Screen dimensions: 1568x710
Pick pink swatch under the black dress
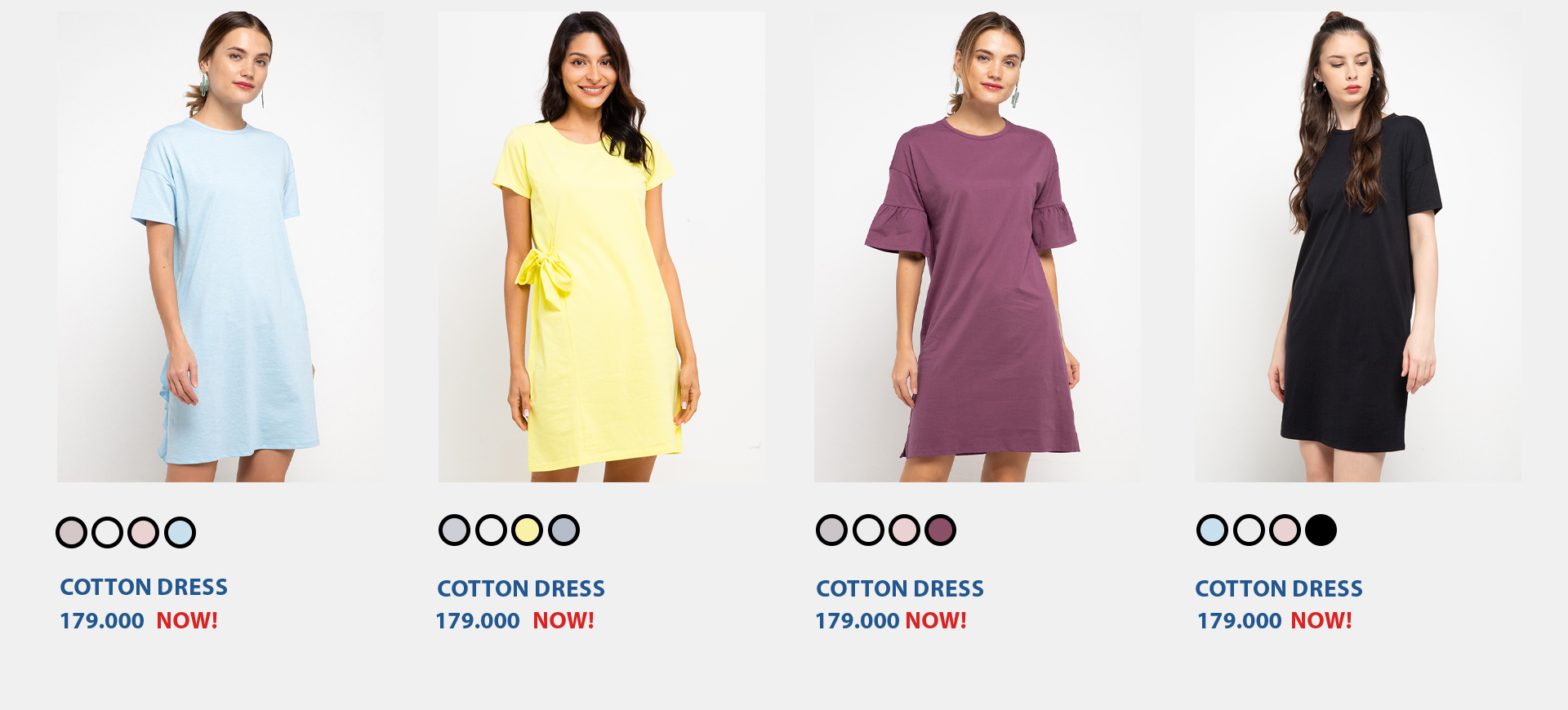click(1285, 530)
